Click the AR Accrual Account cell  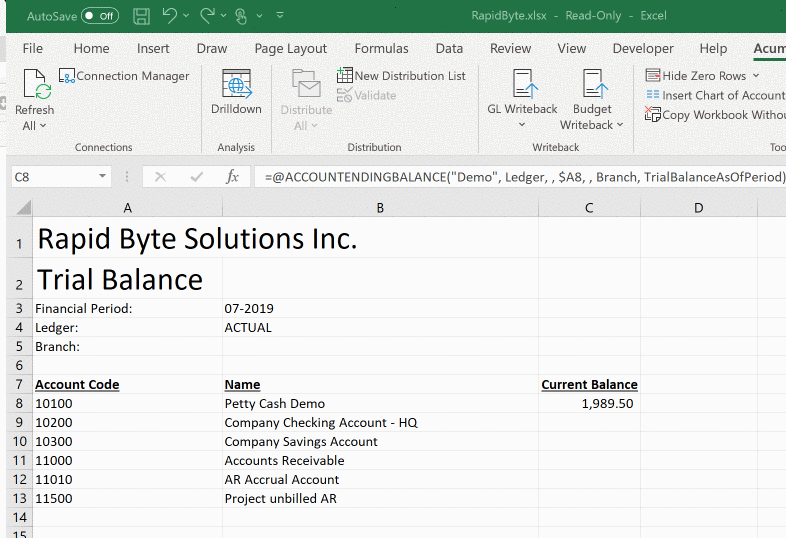[x=380, y=479]
